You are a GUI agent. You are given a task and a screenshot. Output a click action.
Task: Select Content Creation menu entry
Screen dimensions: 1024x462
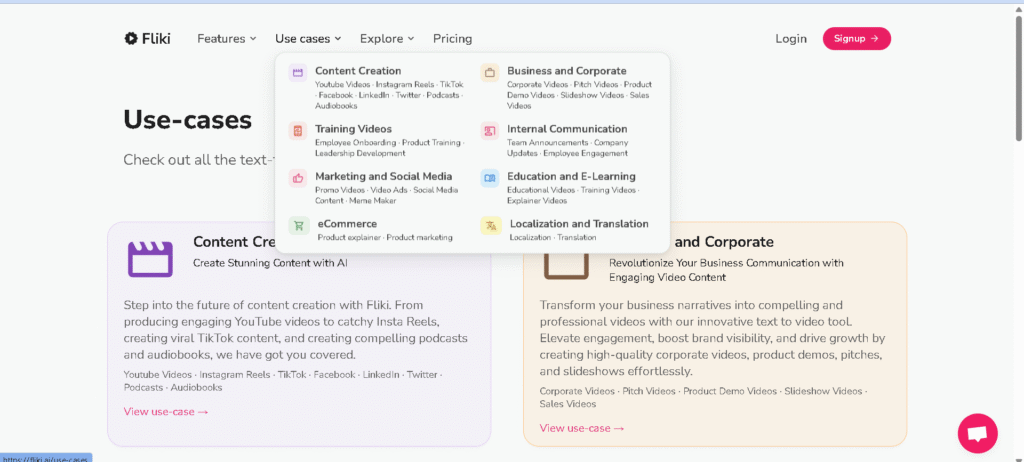358,71
